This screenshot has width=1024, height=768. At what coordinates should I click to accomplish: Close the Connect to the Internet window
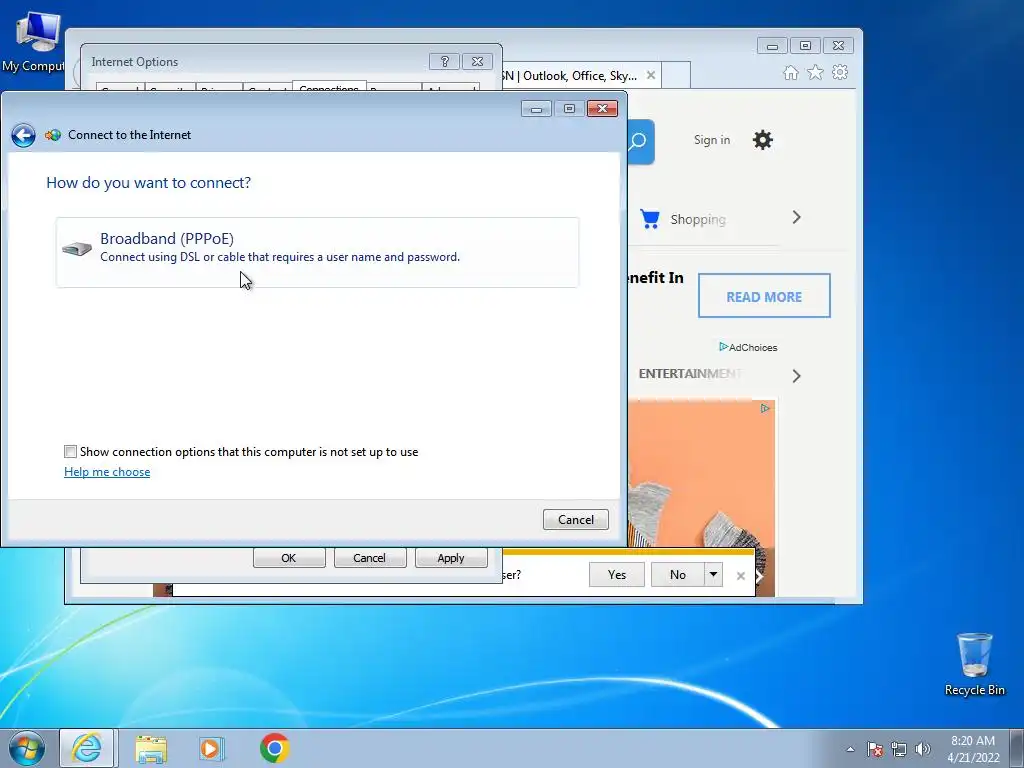click(602, 108)
